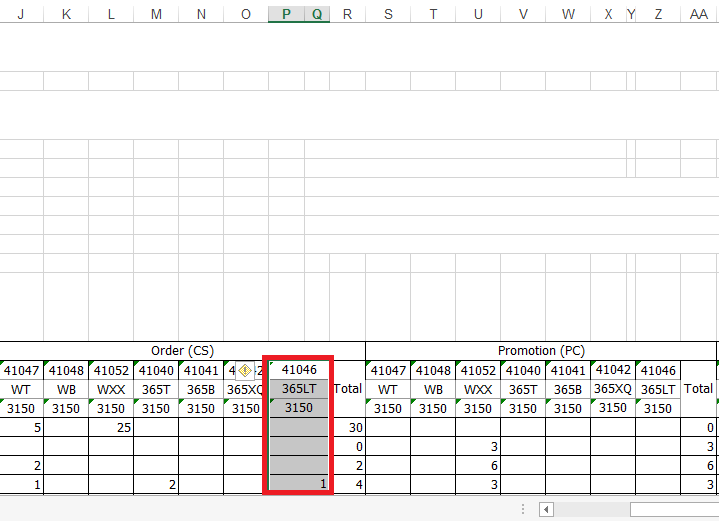The height and width of the screenshot is (521, 719).
Task: Click the horizontal scrollbar left arrow
Action: (546, 509)
